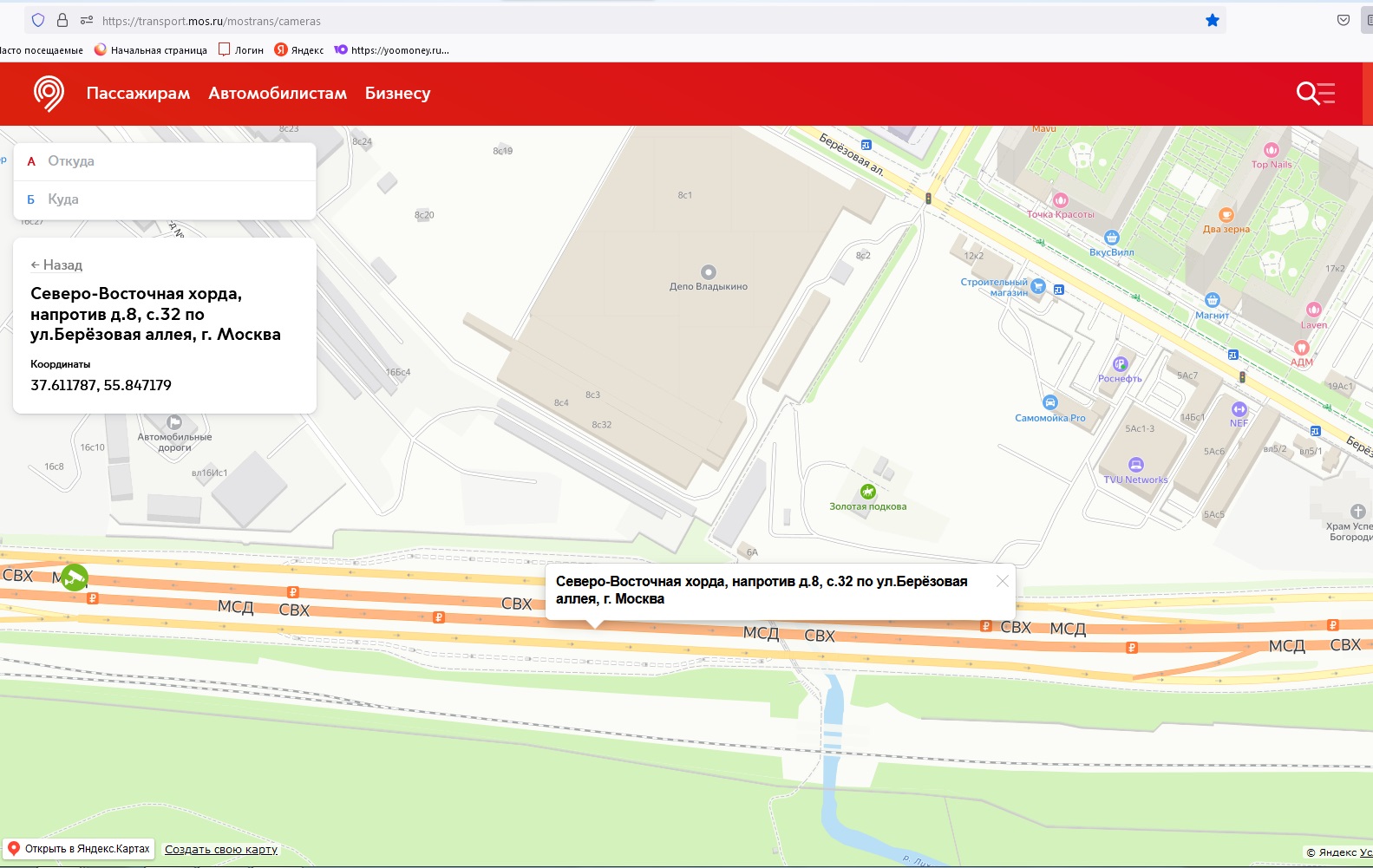
Task: Close the camera address popup balloon
Action: 1002,581
